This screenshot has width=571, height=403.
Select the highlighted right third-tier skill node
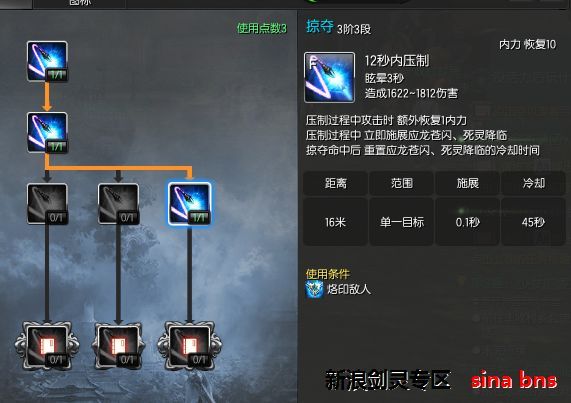189,204
